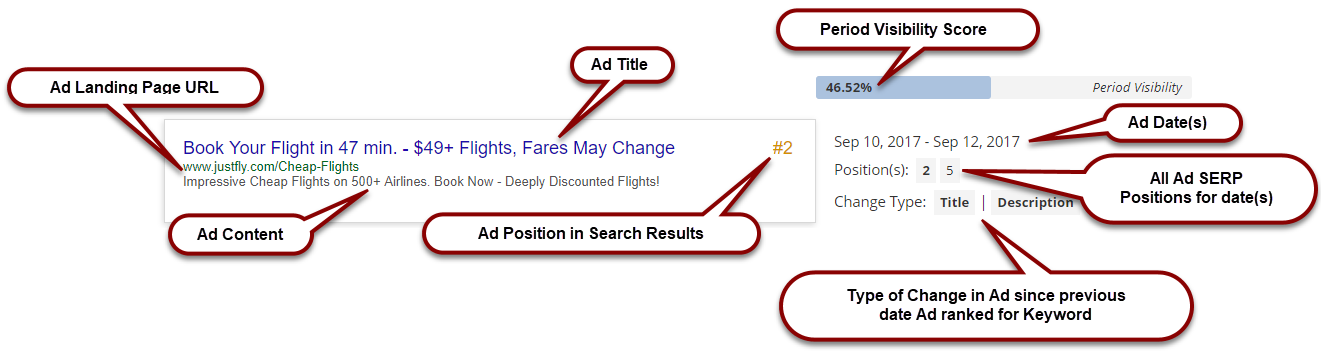Click the Period Visibility label on the bar

(x=1137, y=88)
